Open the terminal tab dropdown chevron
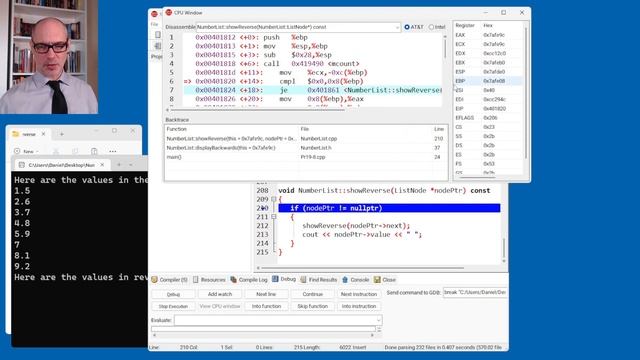Image resolution: width=640 pixels, height=360 pixels. coord(131,165)
